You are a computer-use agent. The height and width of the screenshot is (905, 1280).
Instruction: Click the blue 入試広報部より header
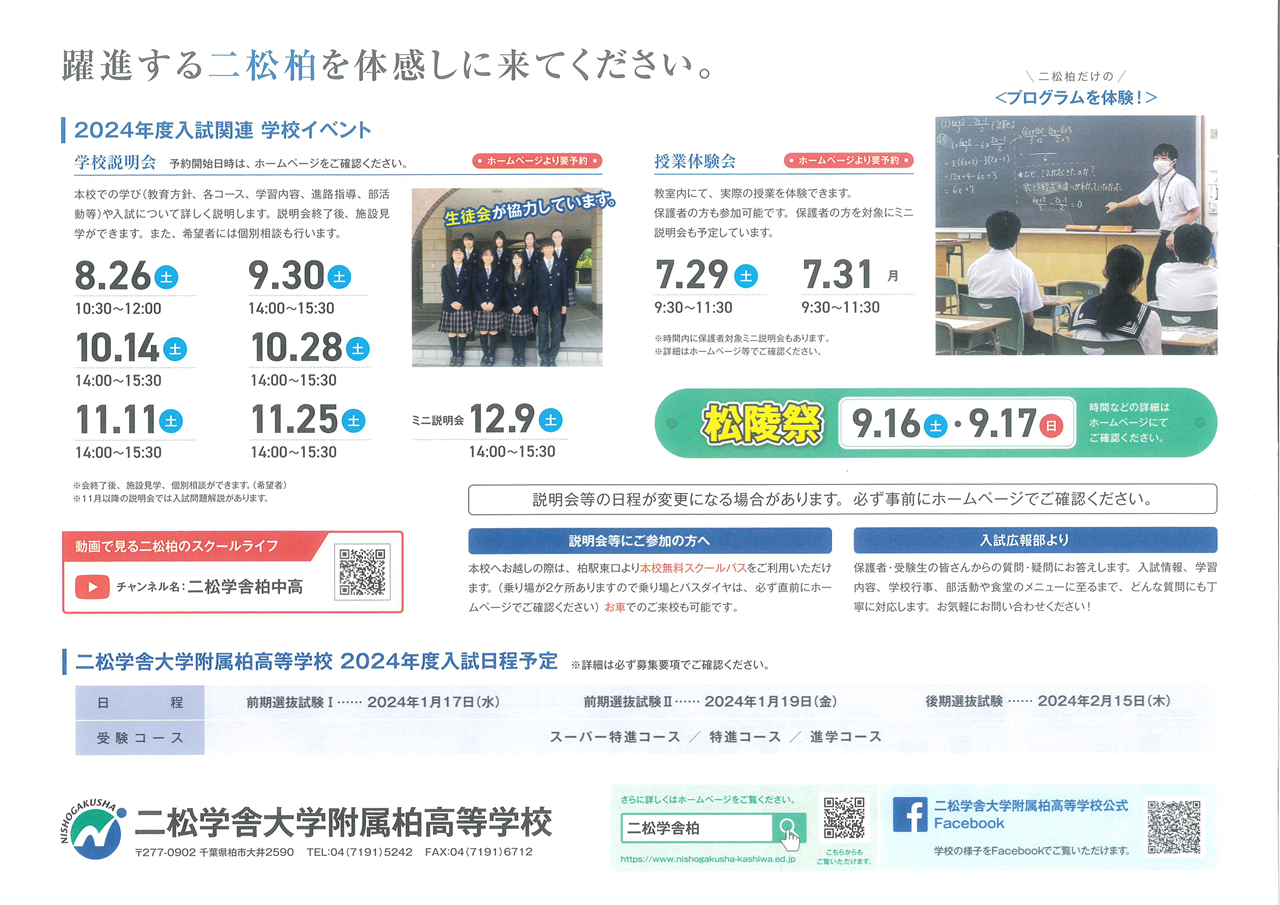point(1035,540)
